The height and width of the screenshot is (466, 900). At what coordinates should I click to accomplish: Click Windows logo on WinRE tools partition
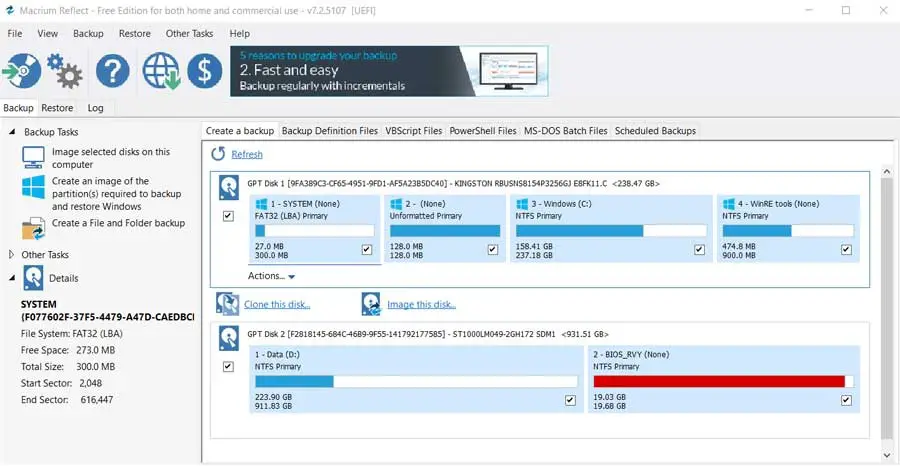728,204
